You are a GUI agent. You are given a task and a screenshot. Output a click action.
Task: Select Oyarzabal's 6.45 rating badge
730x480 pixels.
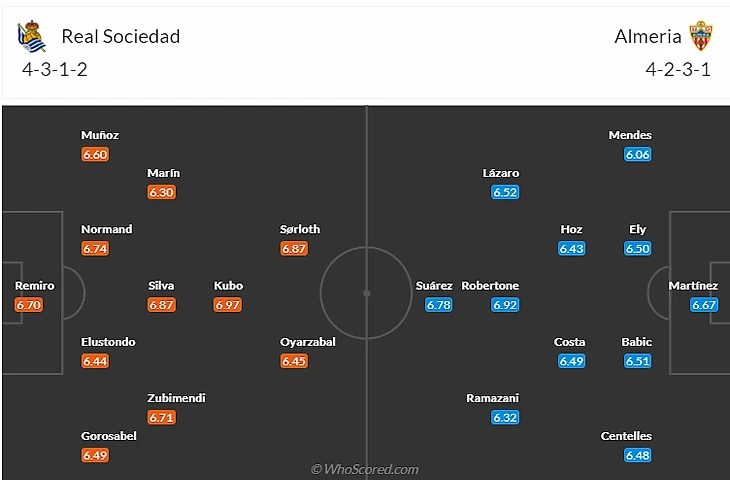point(294,361)
